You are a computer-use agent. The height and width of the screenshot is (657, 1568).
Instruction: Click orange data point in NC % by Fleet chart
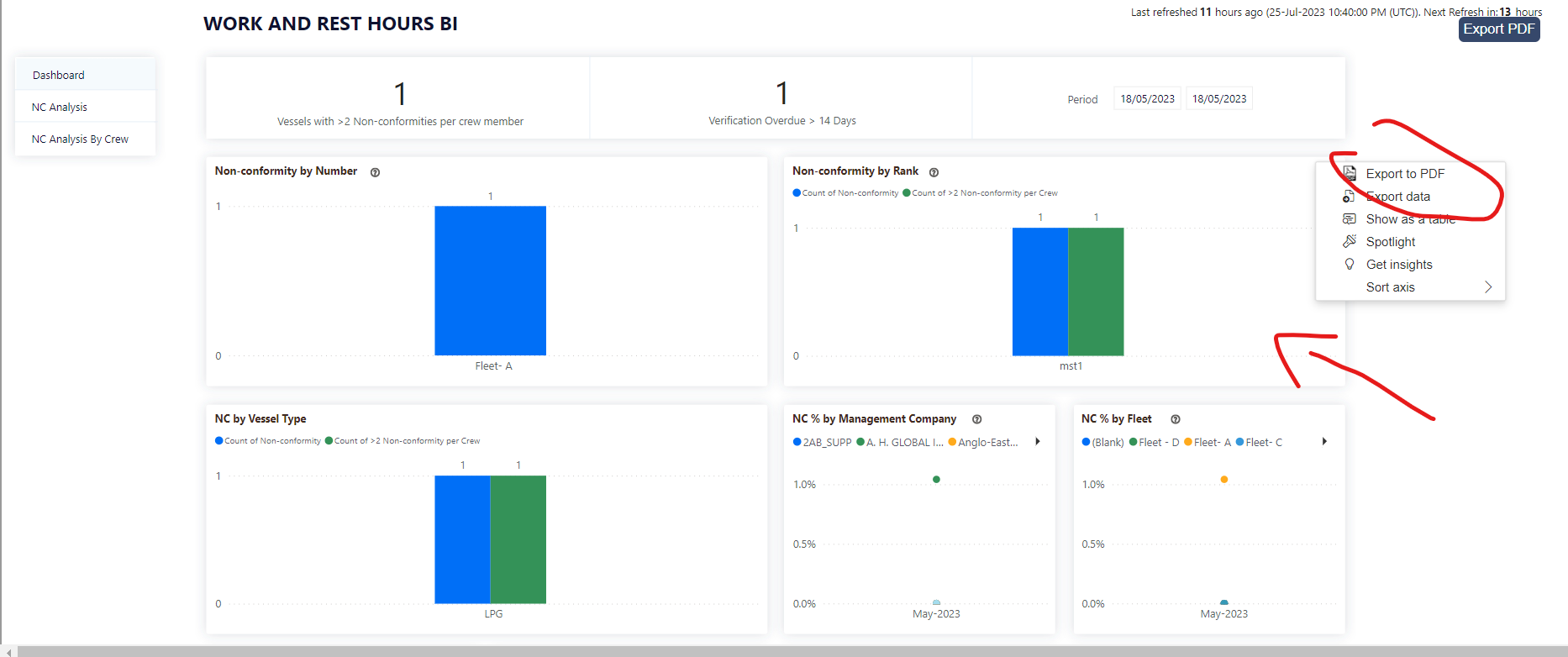(1224, 480)
